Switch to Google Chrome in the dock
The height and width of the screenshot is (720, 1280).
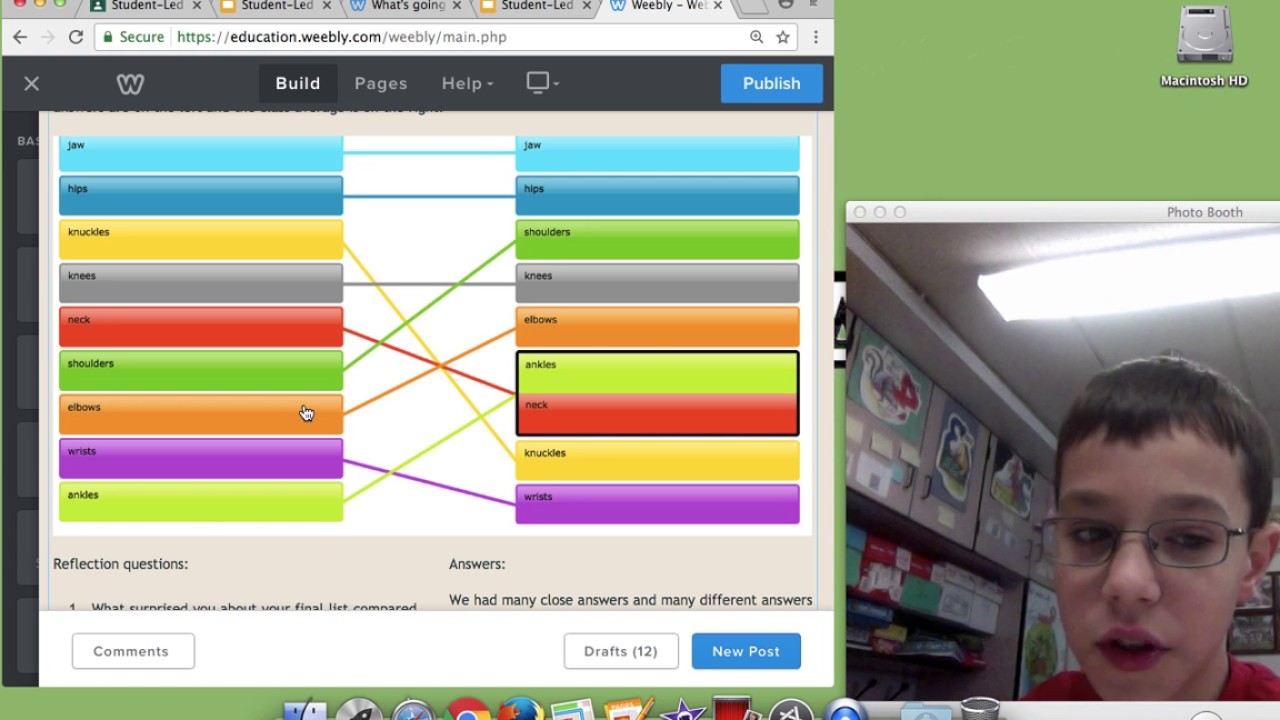(467, 709)
